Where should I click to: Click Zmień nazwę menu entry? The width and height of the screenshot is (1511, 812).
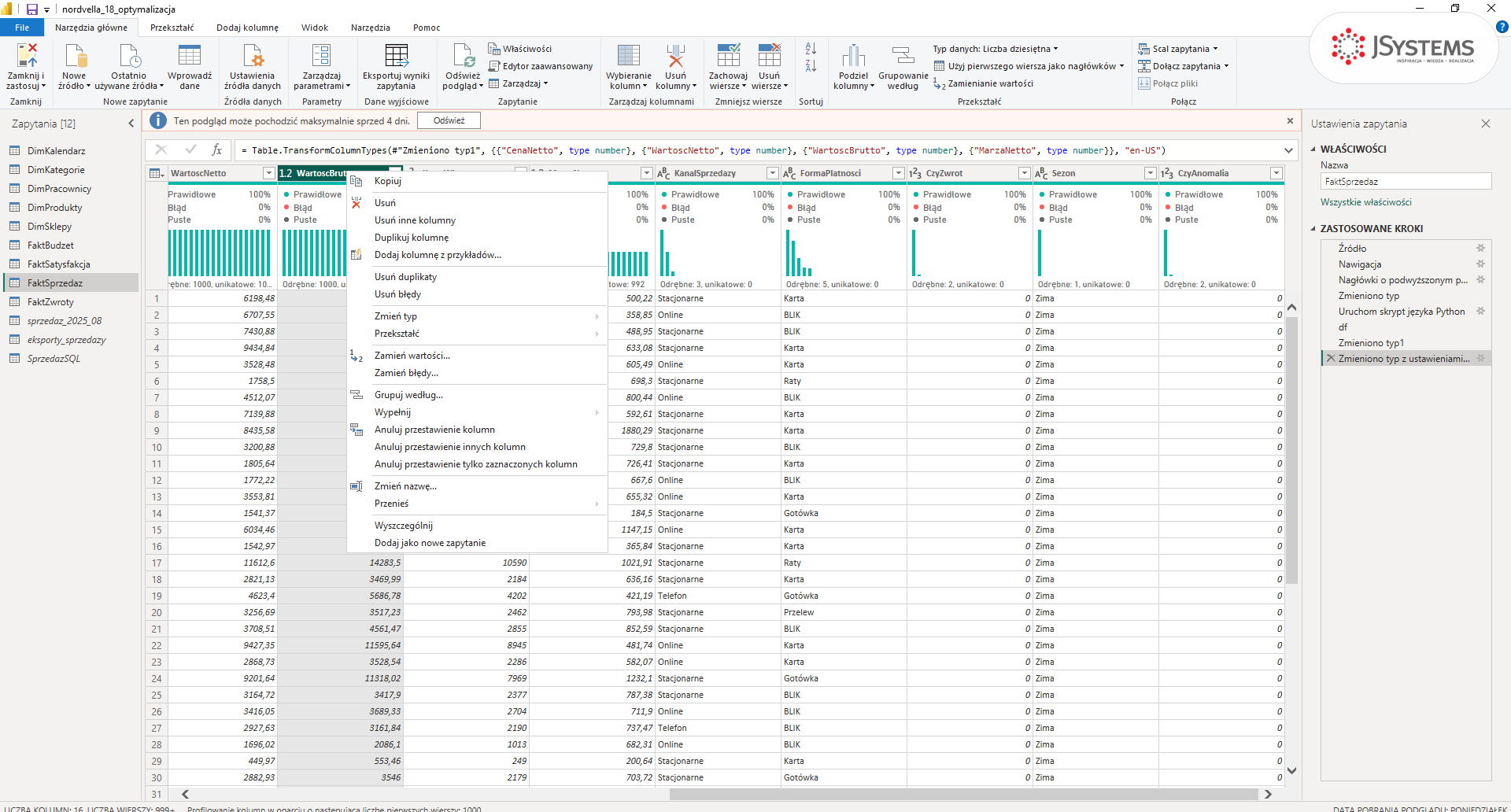(x=477, y=486)
